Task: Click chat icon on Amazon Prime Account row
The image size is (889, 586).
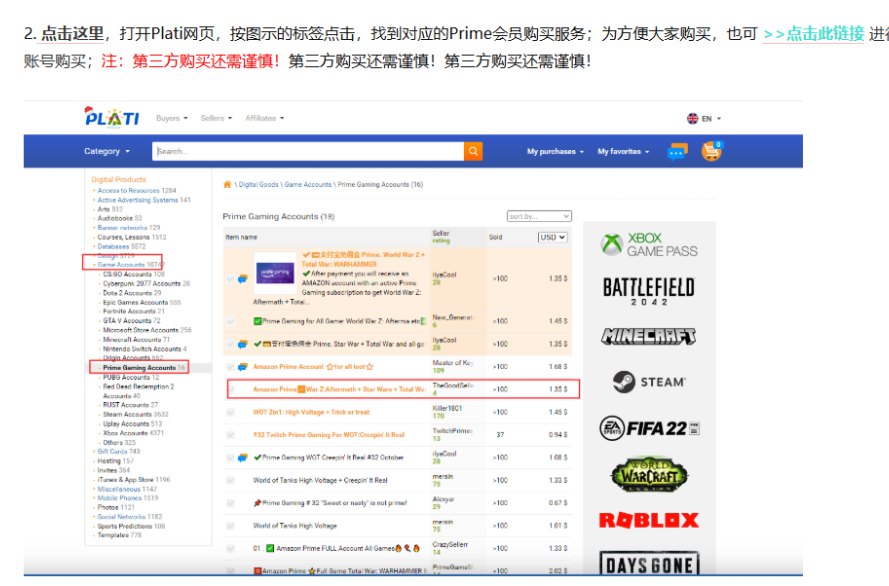Action: click(x=243, y=367)
